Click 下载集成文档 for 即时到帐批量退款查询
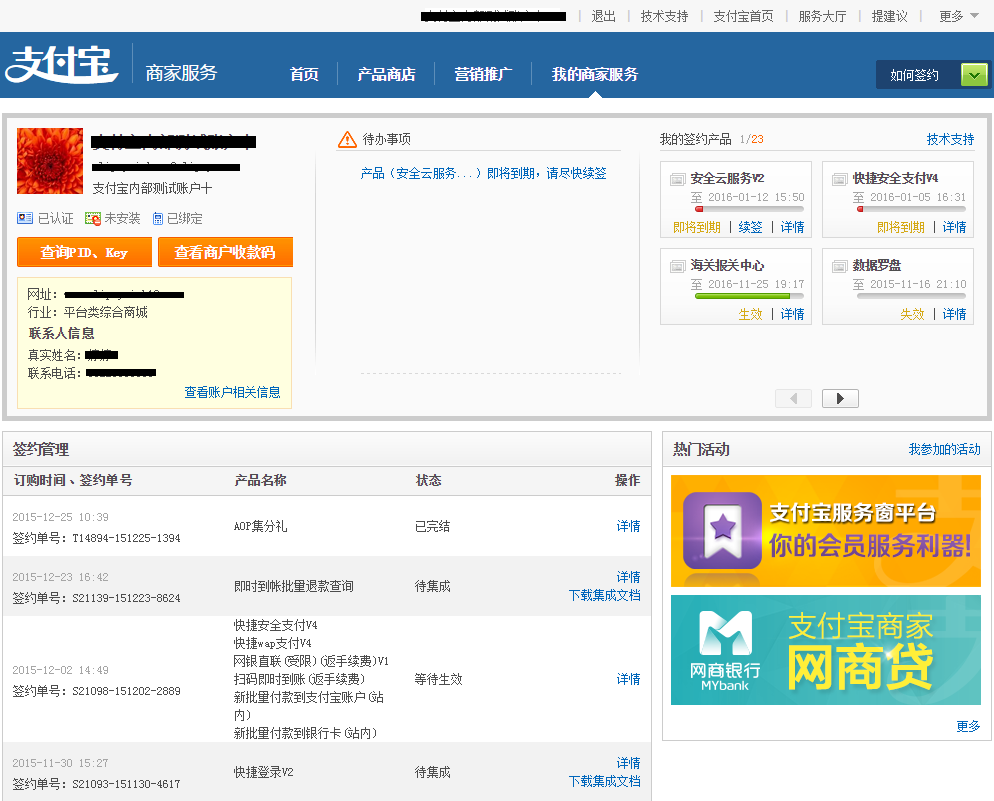 pos(604,595)
